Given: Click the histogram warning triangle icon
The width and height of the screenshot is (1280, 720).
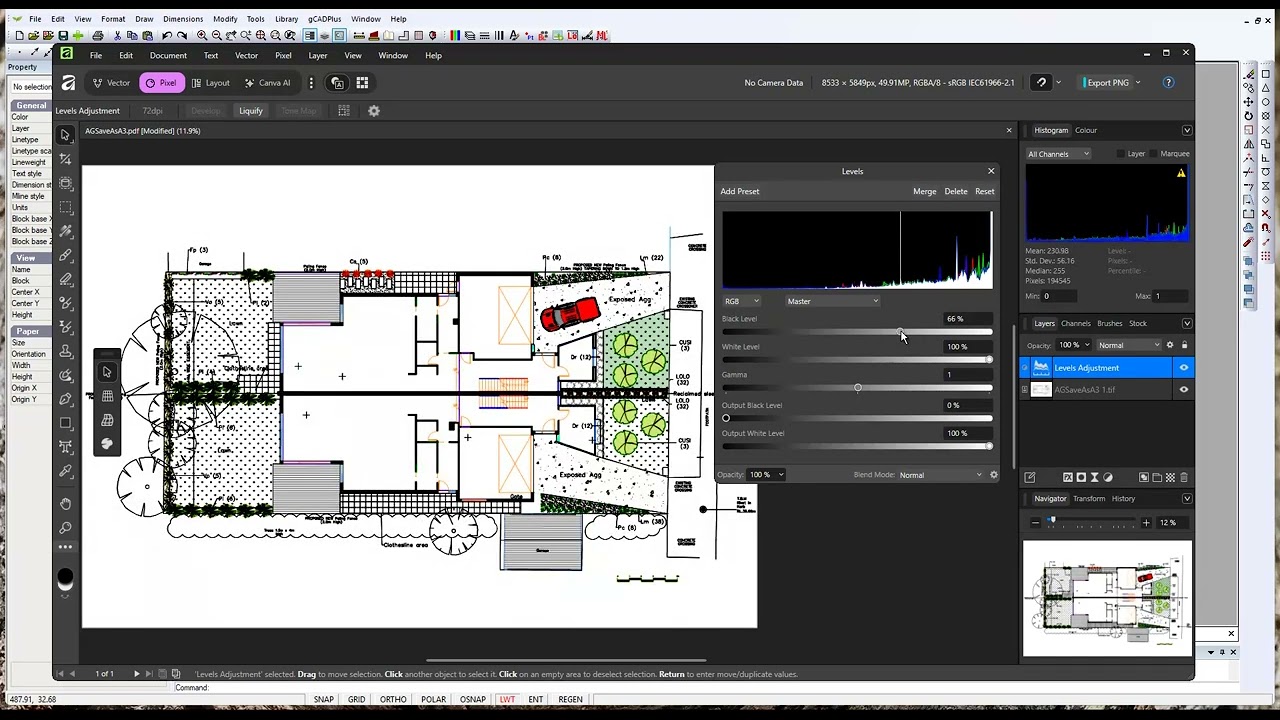Looking at the screenshot, I should (1181, 174).
